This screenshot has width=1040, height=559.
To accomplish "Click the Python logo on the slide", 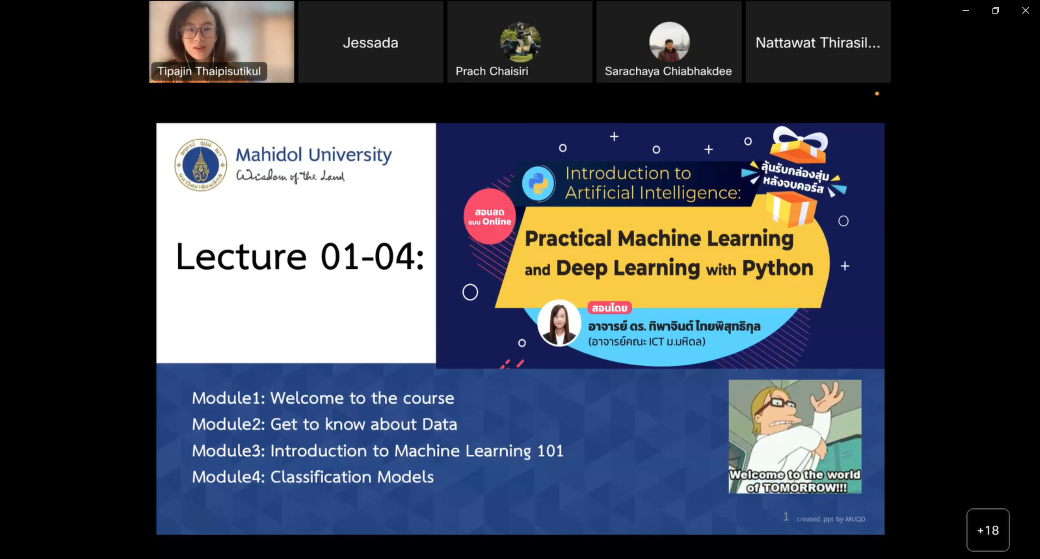I will pos(539,183).
